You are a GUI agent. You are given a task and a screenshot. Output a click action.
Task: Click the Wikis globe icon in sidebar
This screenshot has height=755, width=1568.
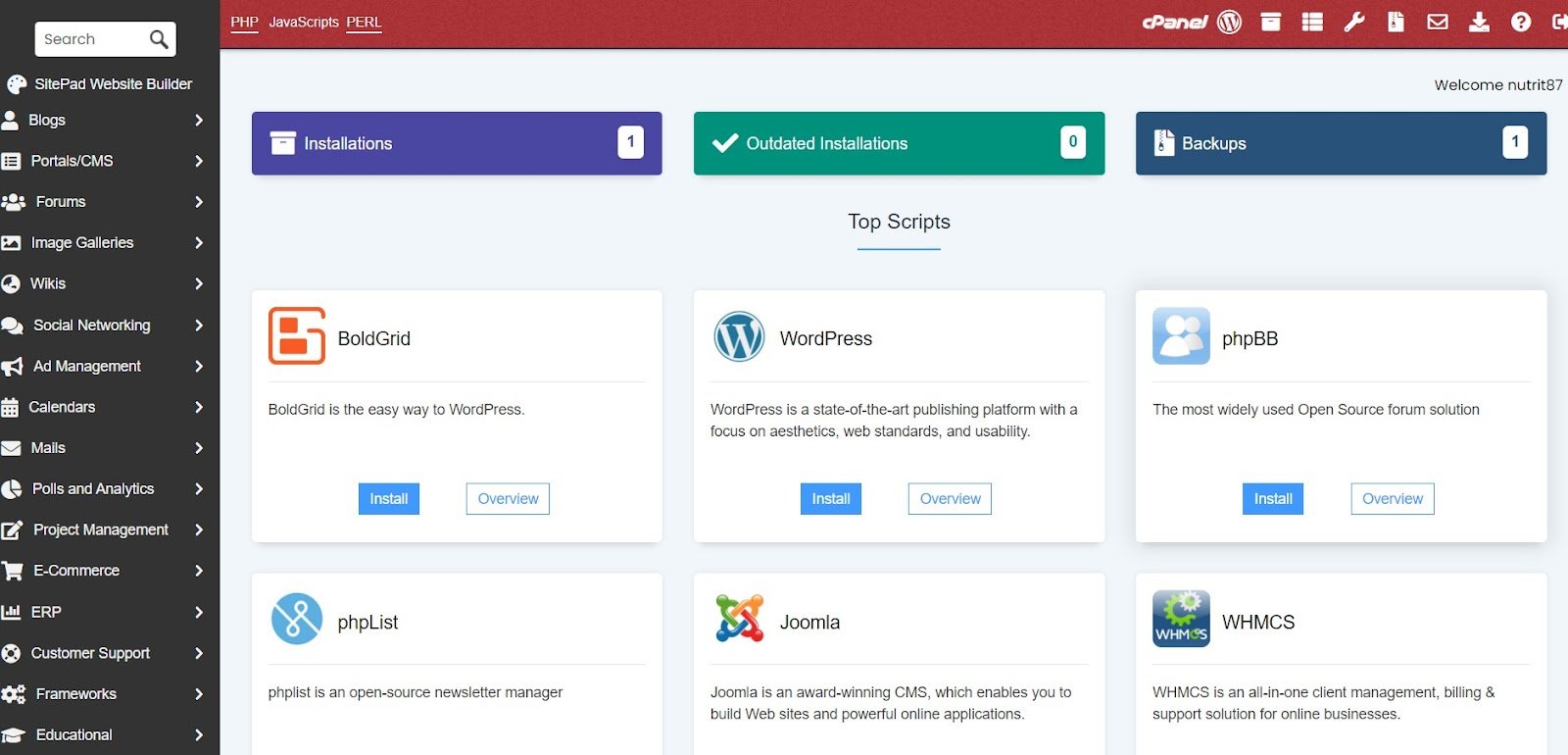[x=11, y=283]
